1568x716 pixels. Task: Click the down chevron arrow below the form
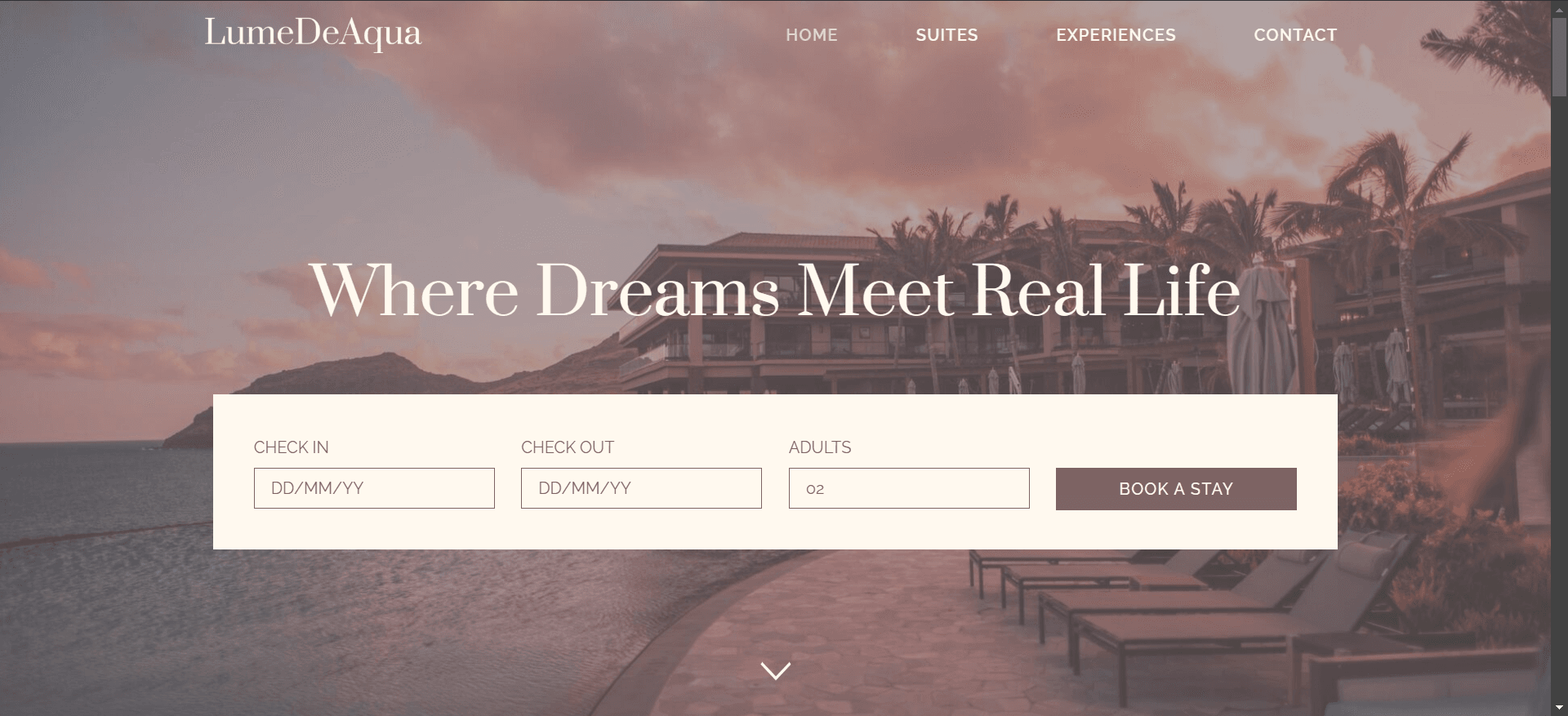(x=775, y=670)
